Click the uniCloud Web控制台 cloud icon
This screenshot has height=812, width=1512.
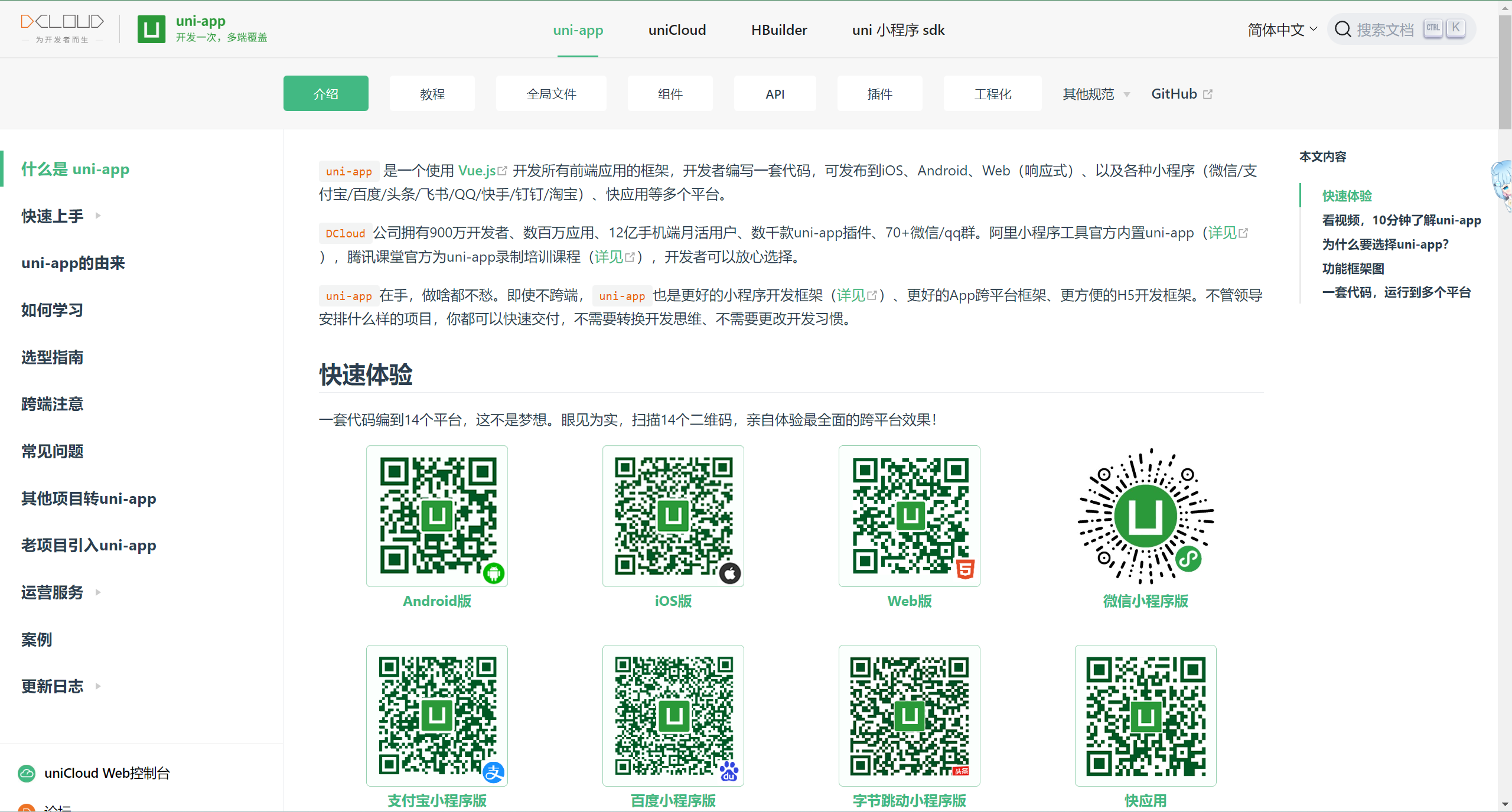(26, 773)
